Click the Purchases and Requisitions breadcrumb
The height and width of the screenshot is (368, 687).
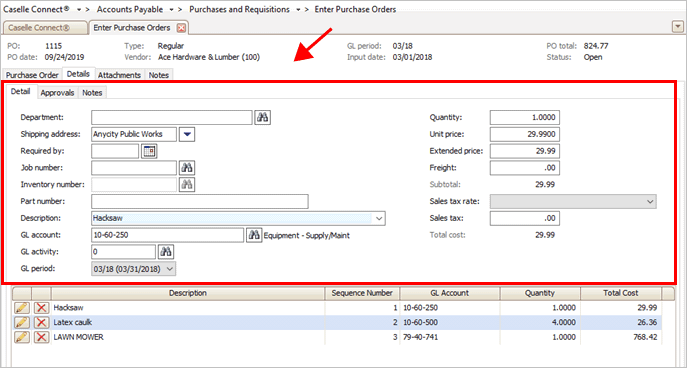click(239, 9)
